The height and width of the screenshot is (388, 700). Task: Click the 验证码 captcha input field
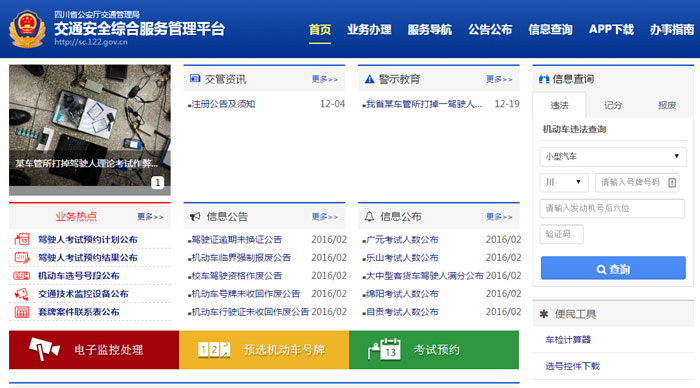pos(561,234)
